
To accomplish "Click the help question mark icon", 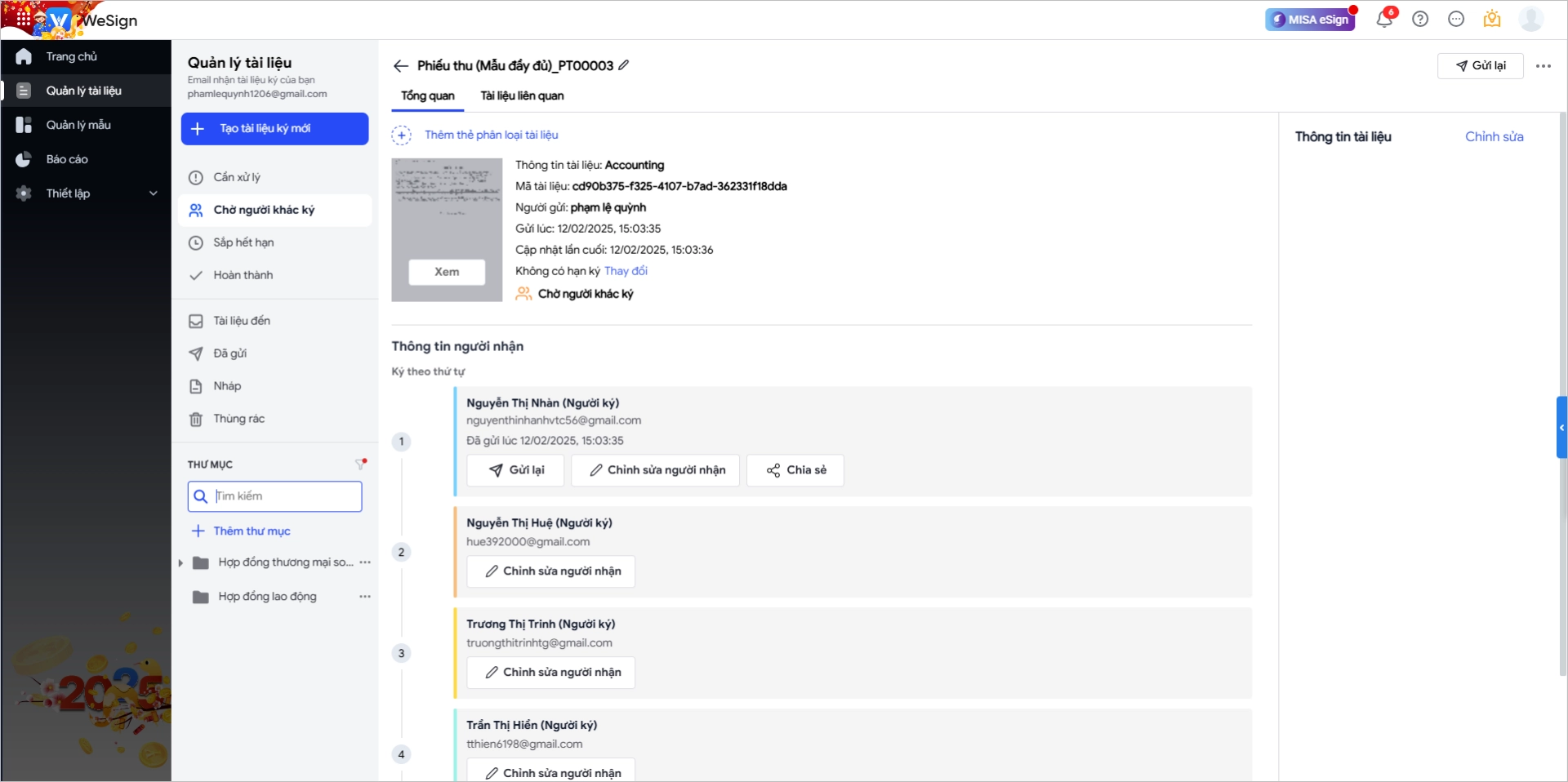I will [1420, 19].
